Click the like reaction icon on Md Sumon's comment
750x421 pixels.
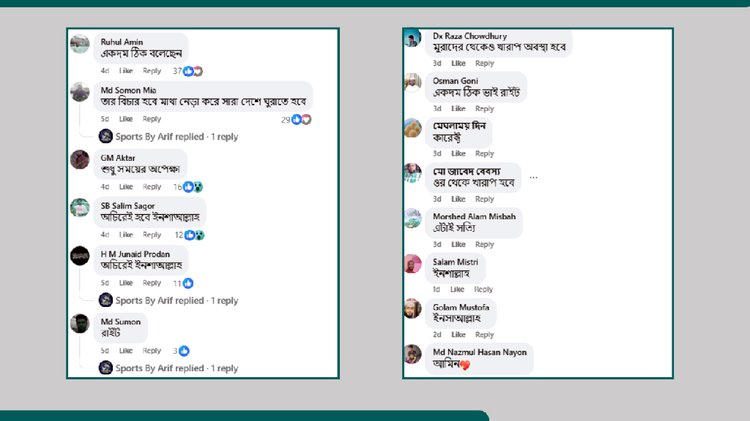tap(186, 351)
